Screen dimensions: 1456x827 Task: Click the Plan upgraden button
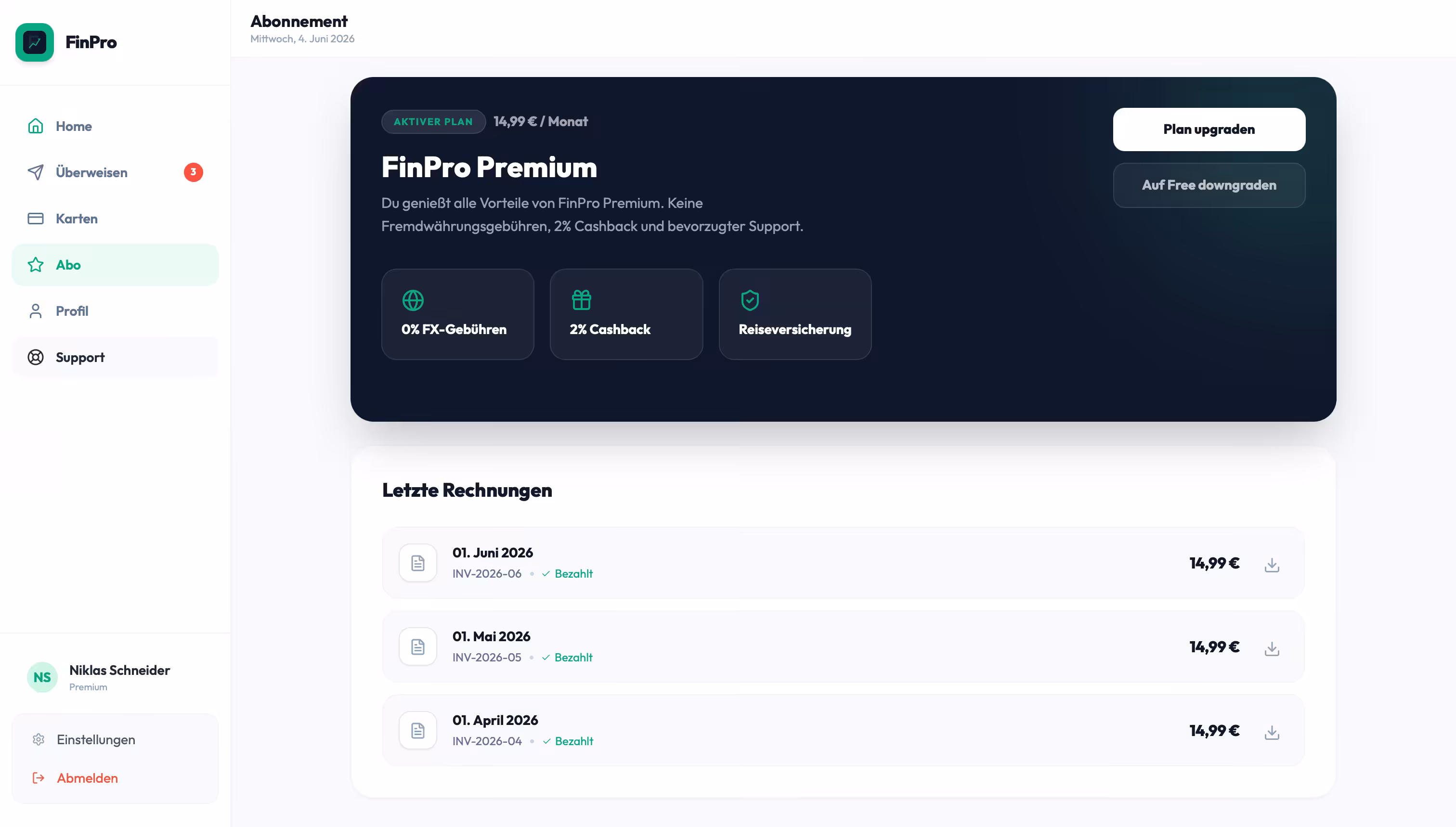(1209, 129)
